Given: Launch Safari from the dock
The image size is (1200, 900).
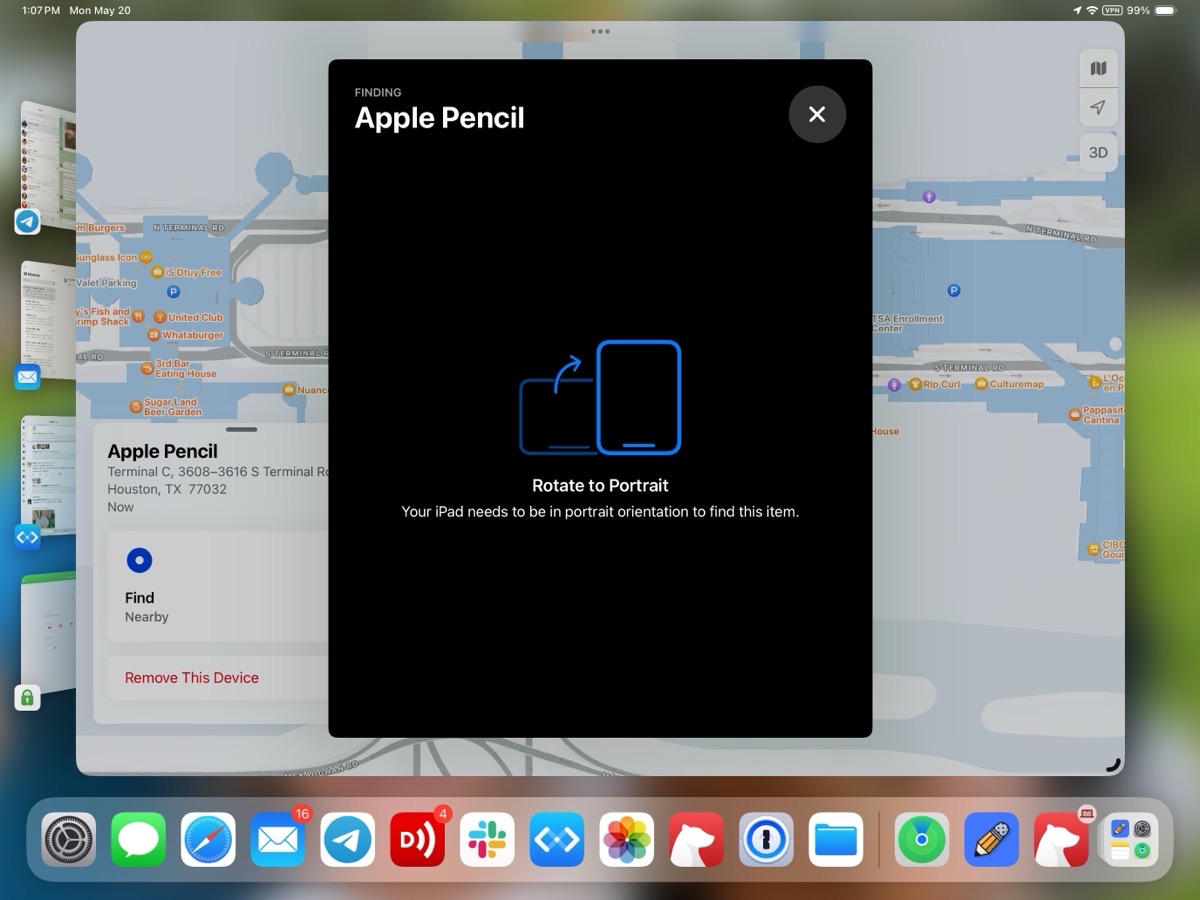Looking at the screenshot, I should [x=208, y=839].
